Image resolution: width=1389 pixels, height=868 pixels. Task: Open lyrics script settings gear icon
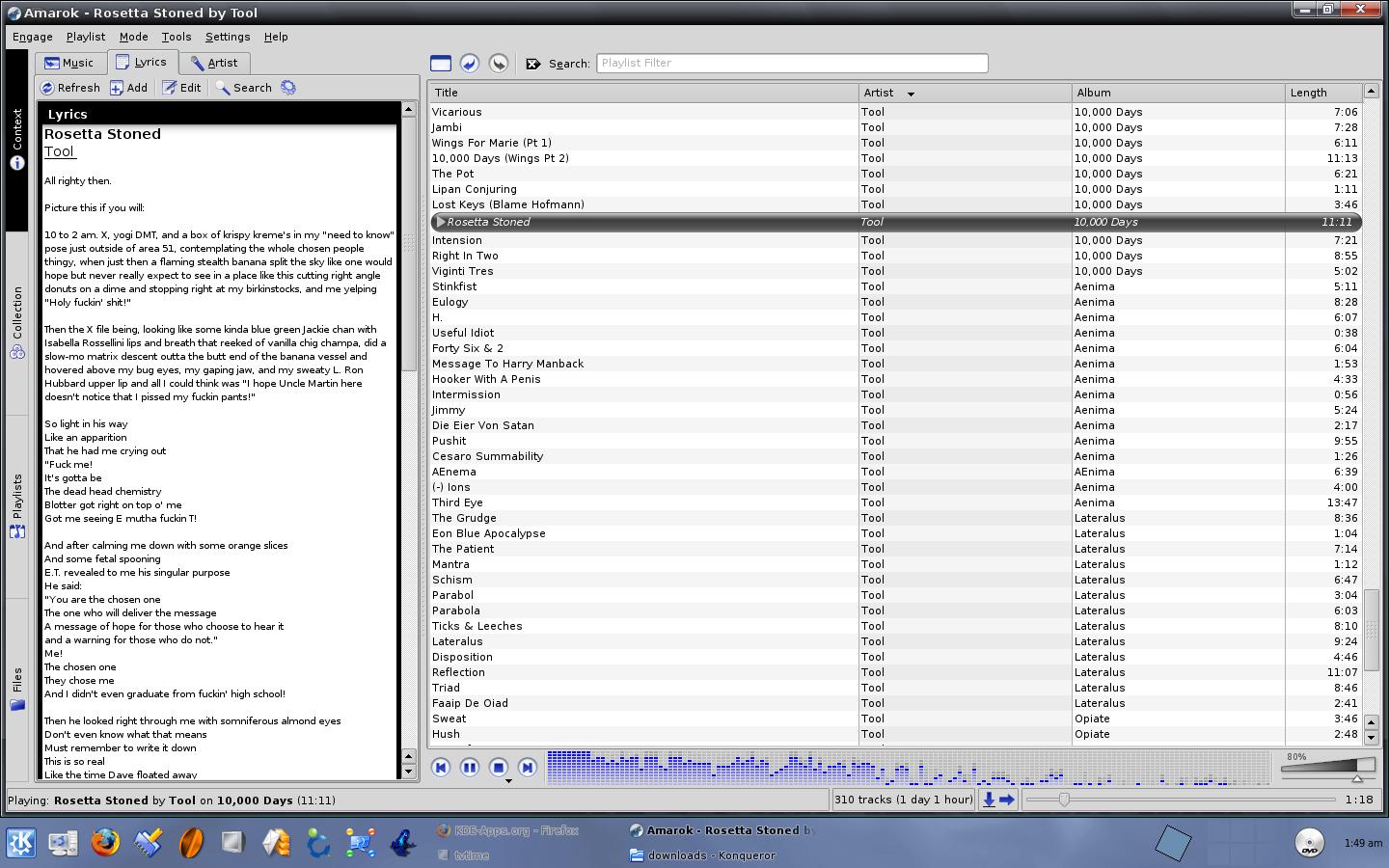click(x=288, y=88)
